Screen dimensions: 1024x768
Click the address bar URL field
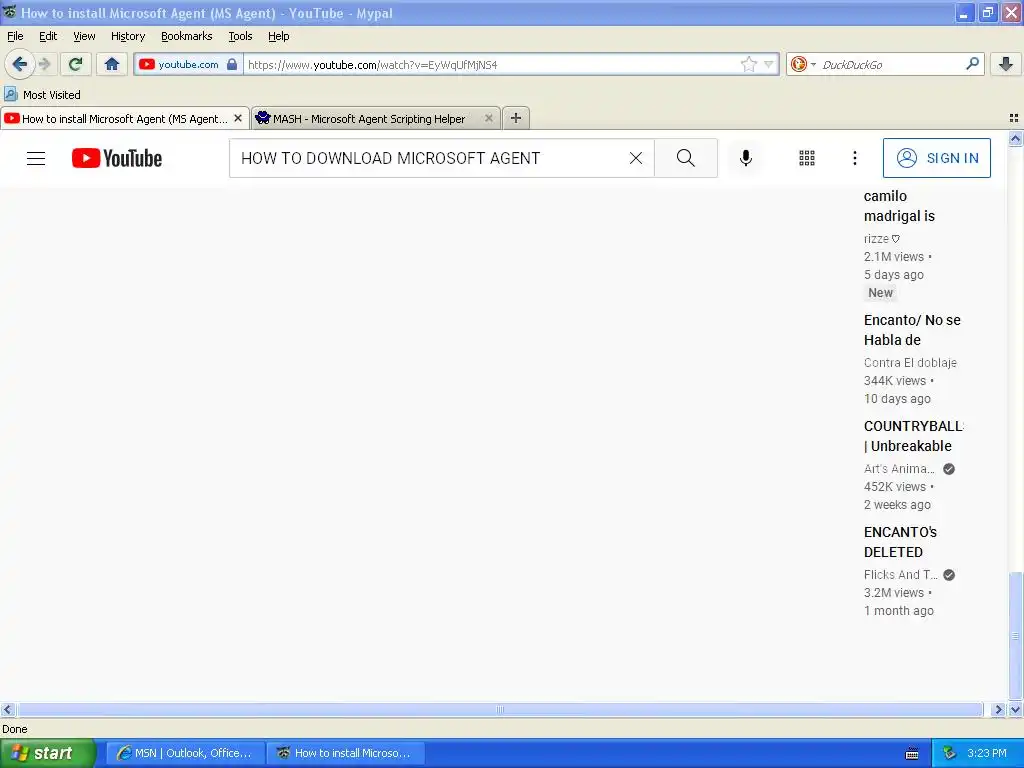492,64
